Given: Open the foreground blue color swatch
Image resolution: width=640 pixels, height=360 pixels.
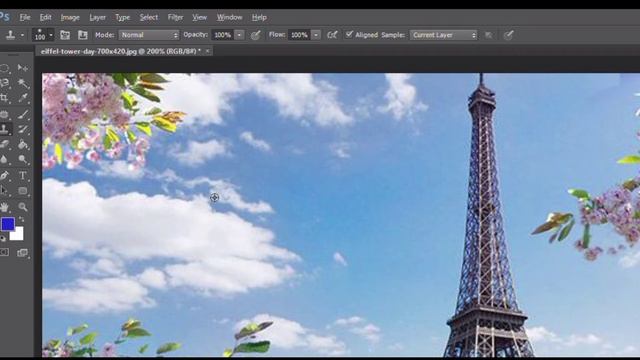Looking at the screenshot, I should click(8, 224).
